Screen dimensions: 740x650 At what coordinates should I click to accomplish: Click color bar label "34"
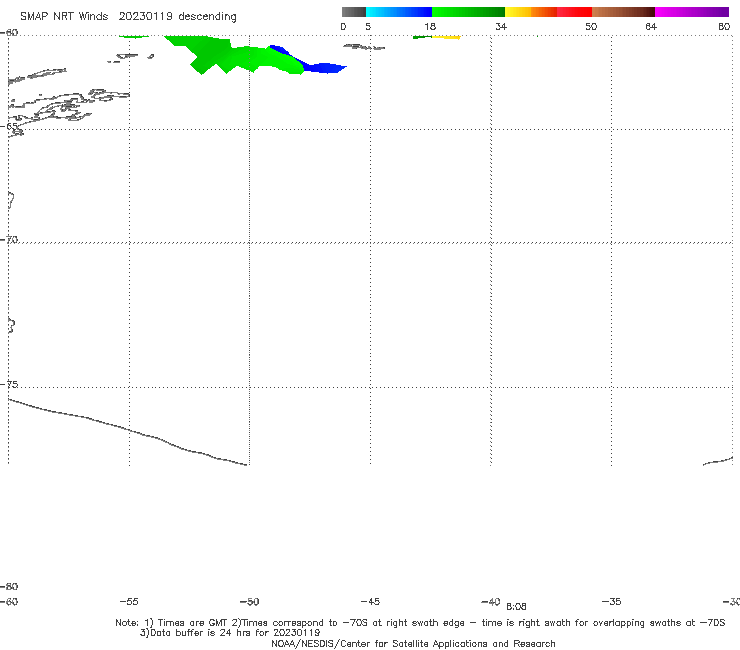click(501, 26)
